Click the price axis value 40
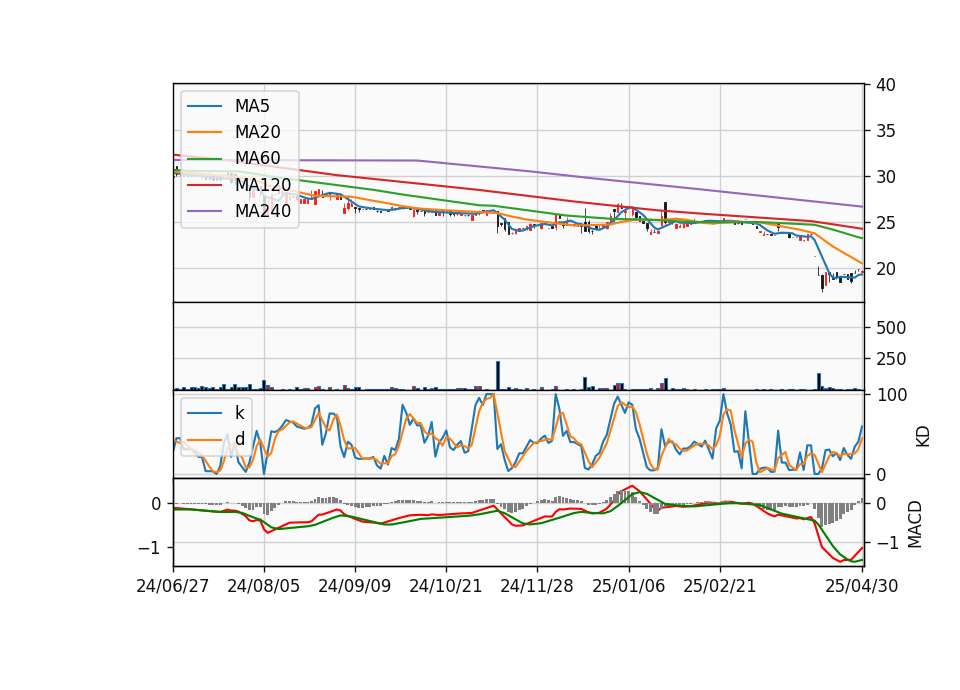 click(x=885, y=85)
